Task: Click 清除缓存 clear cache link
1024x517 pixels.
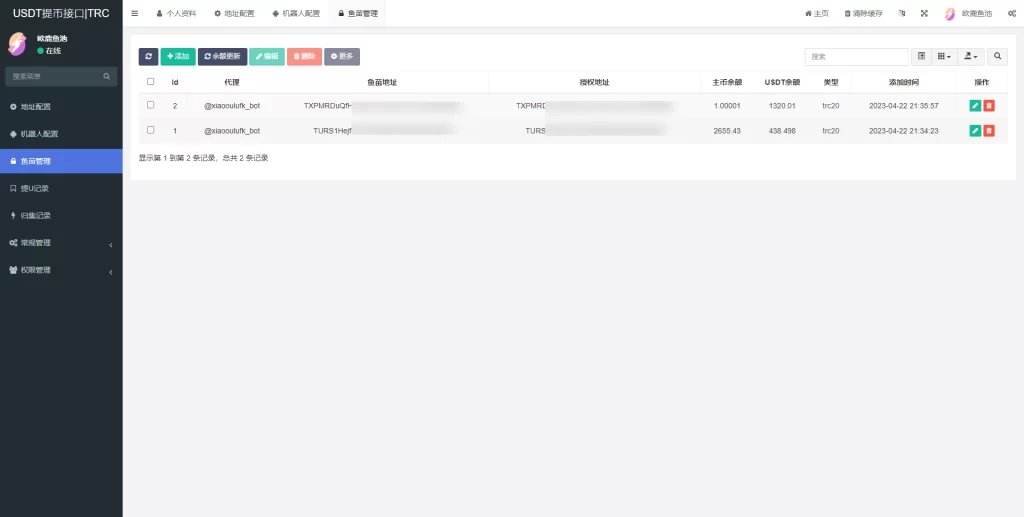Action: [863, 13]
